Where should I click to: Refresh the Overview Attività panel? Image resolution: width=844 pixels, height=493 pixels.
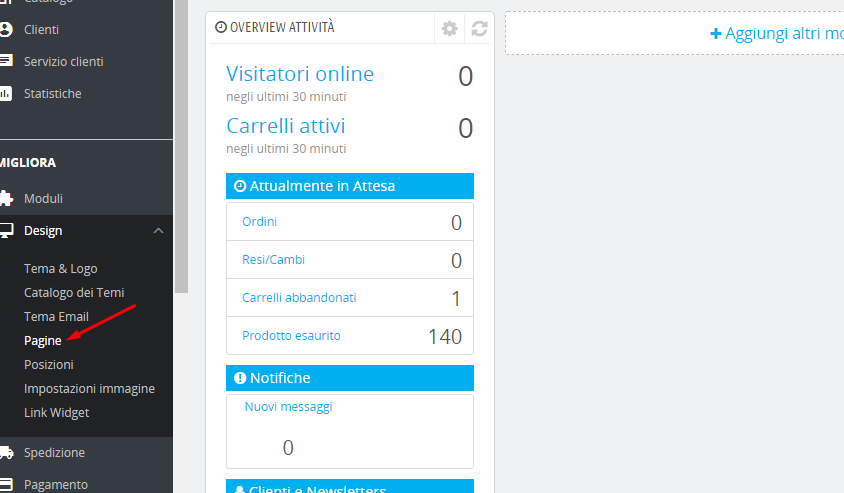pyautogui.click(x=479, y=28)
